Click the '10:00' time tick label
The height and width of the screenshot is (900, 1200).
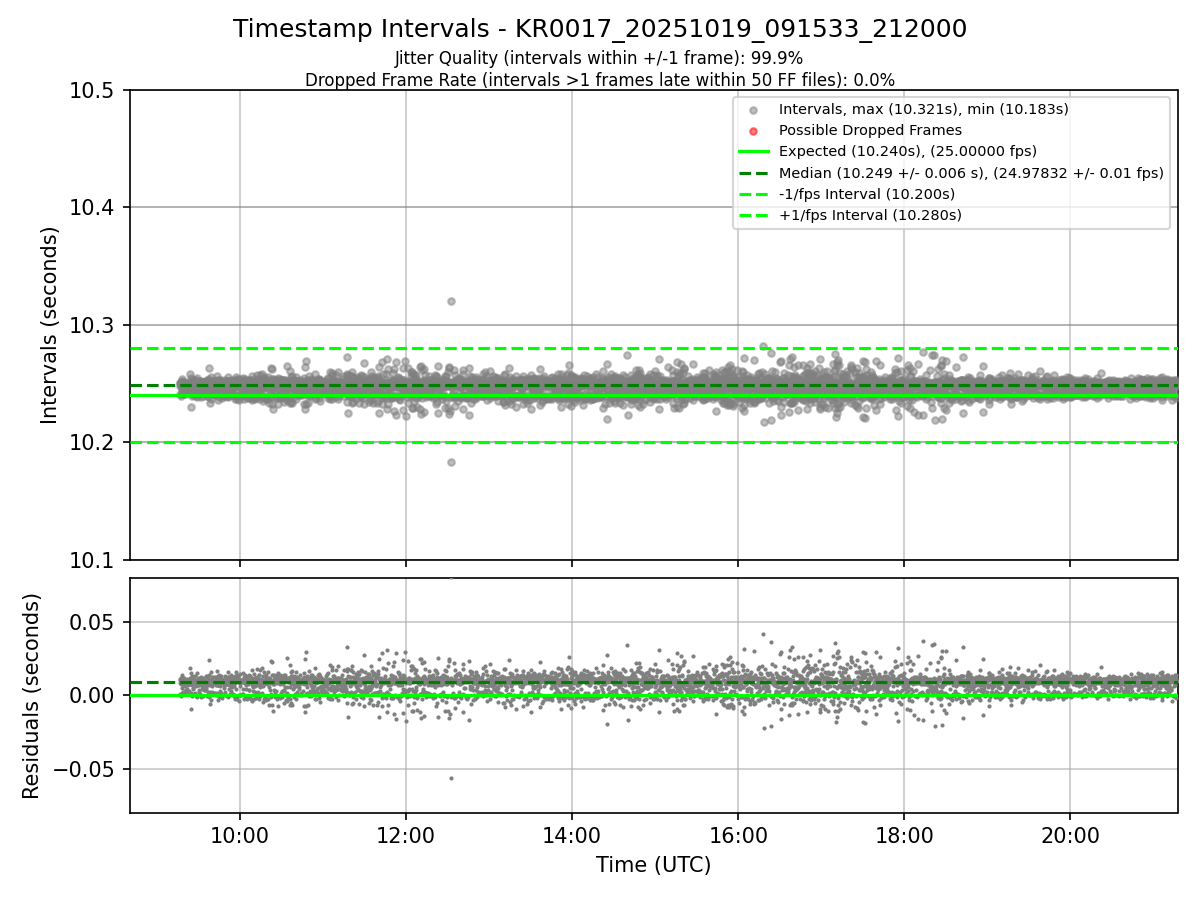coord(239,834)
